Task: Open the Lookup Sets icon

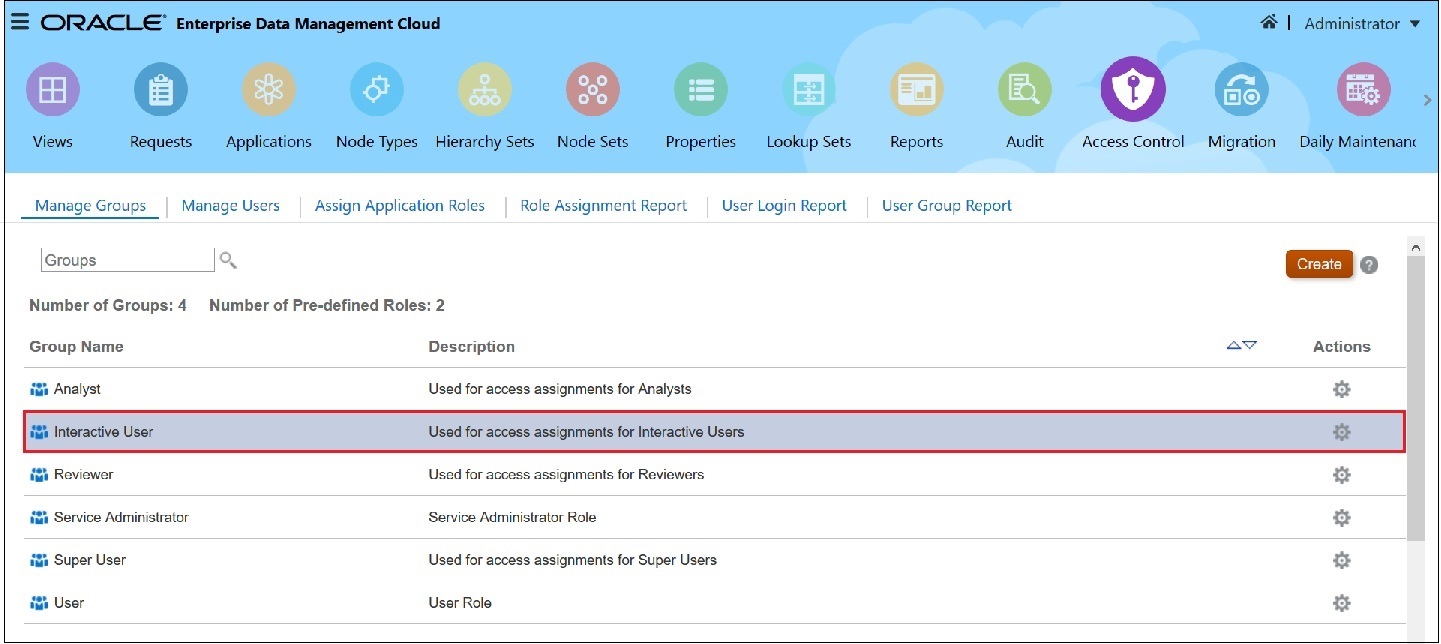Action: (x=809, y=90)
